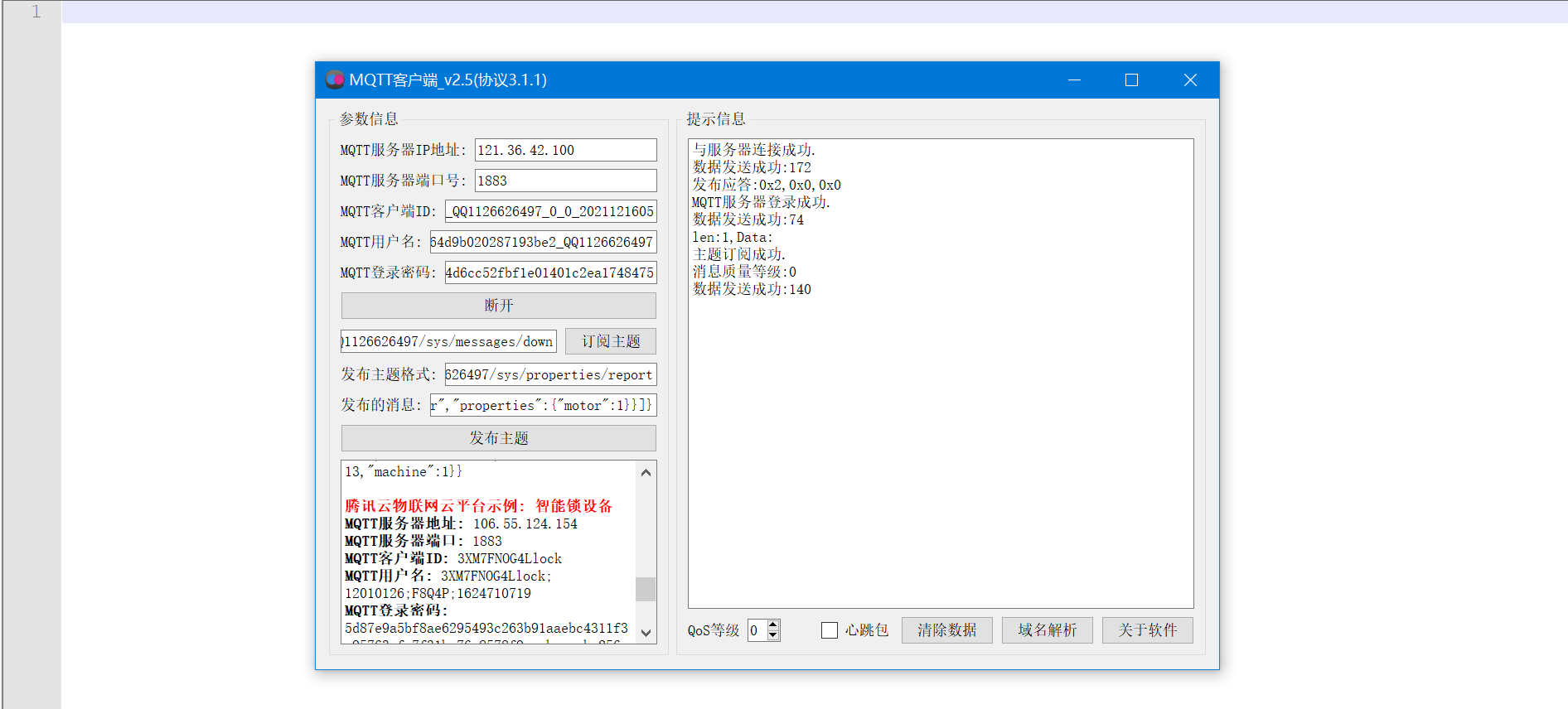Viewport: 1568px width, 709px height.
Task: Focus the MQTT客户端ID input field
Action: coord(551,211)
